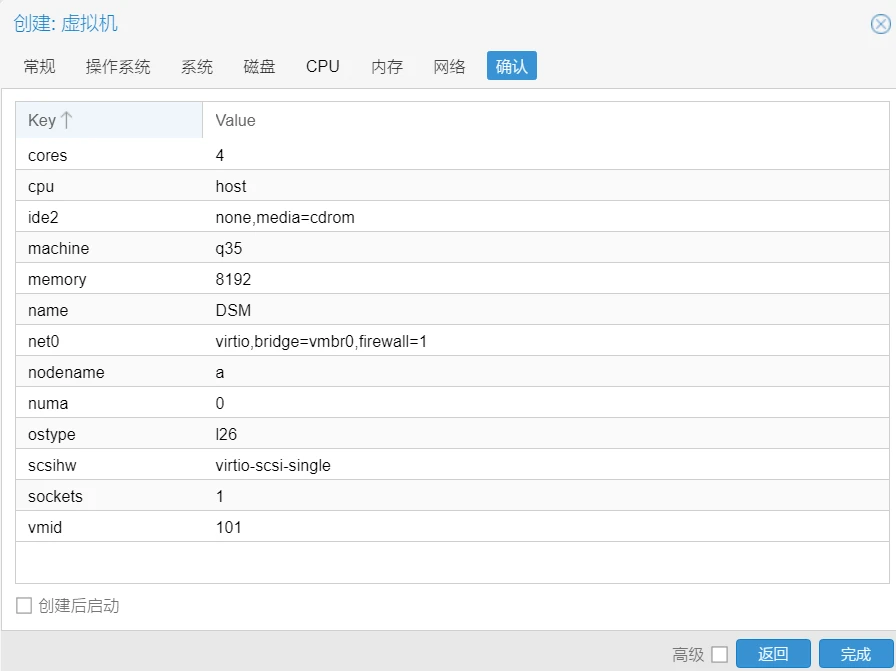Screen dimensions: 896x671
Task: Enable 创建后启动 checkbox
Action: pos(24,606)
